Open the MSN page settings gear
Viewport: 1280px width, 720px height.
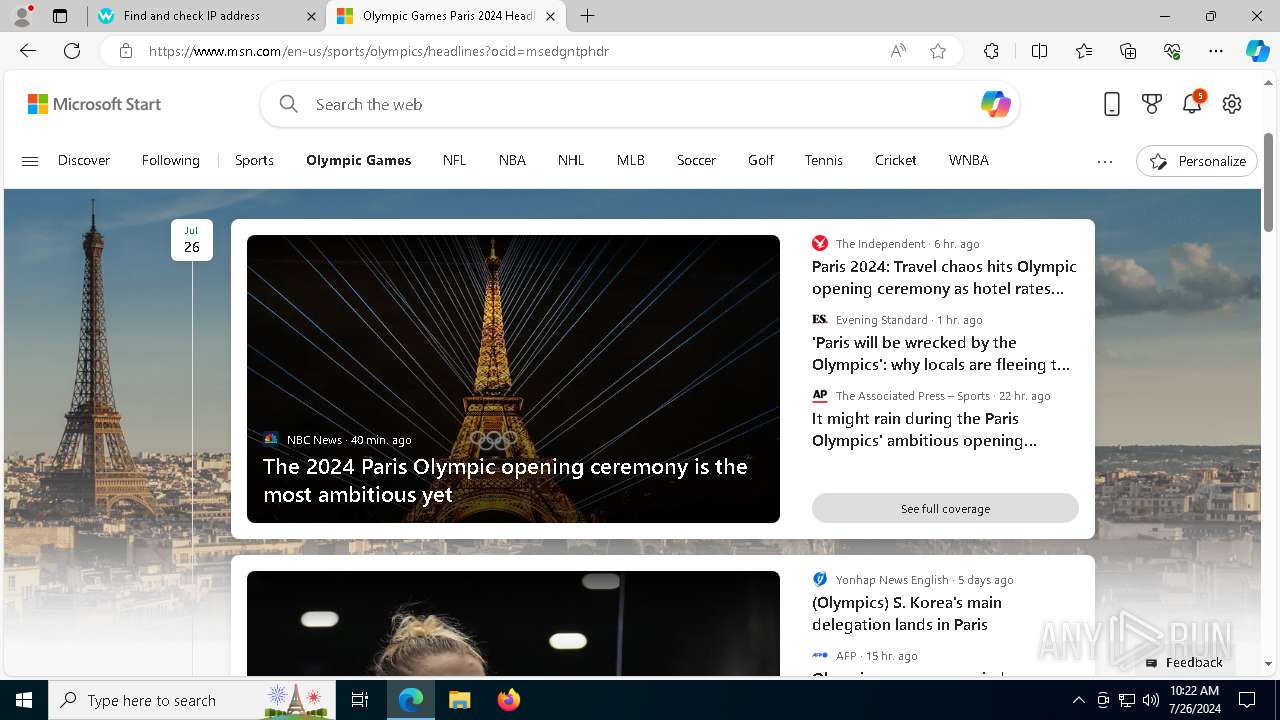click(x=1232, y=104)
